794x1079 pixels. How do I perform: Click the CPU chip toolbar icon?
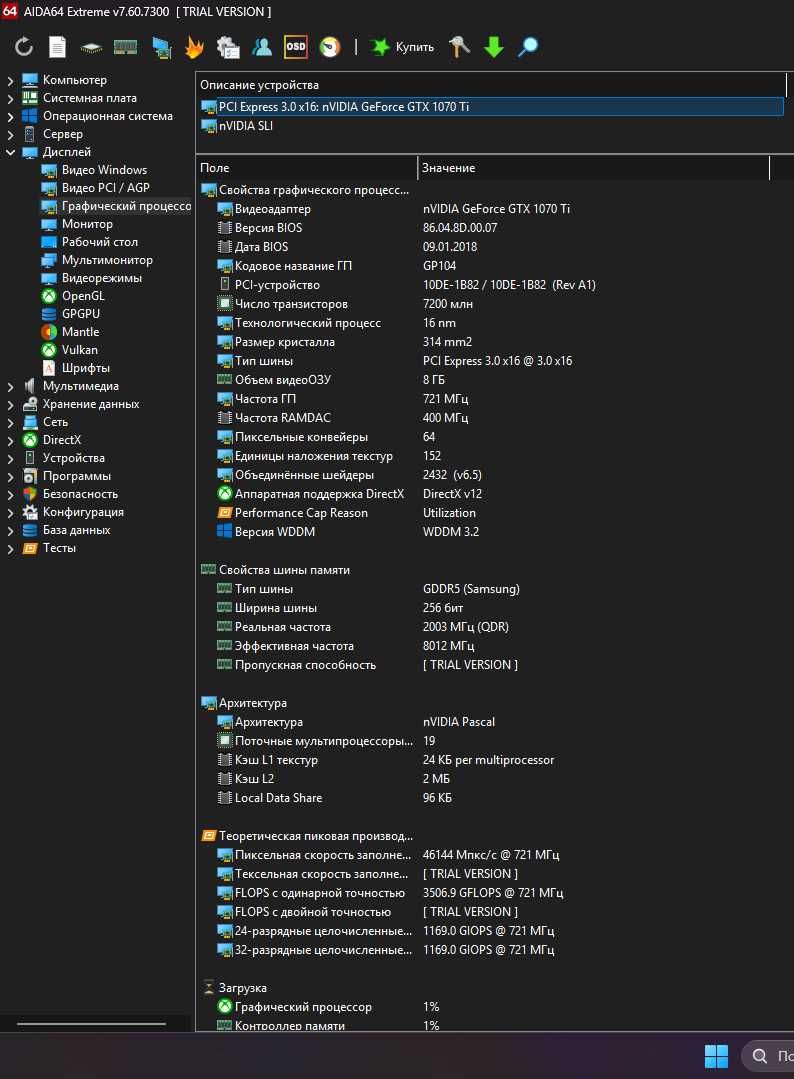[x=91, y=47]
